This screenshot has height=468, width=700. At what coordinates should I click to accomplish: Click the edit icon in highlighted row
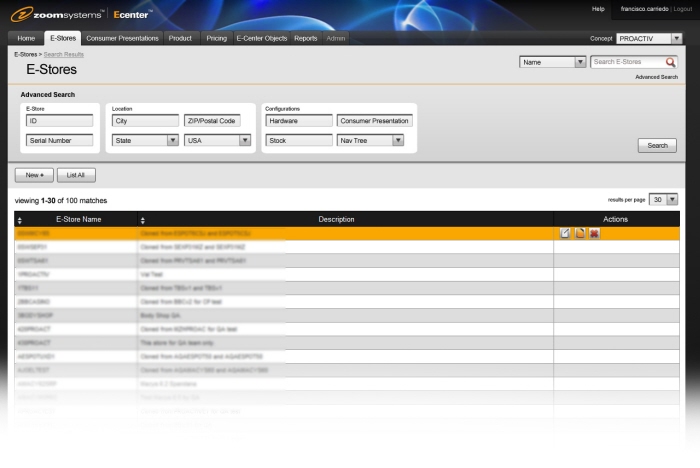[565, 233]
